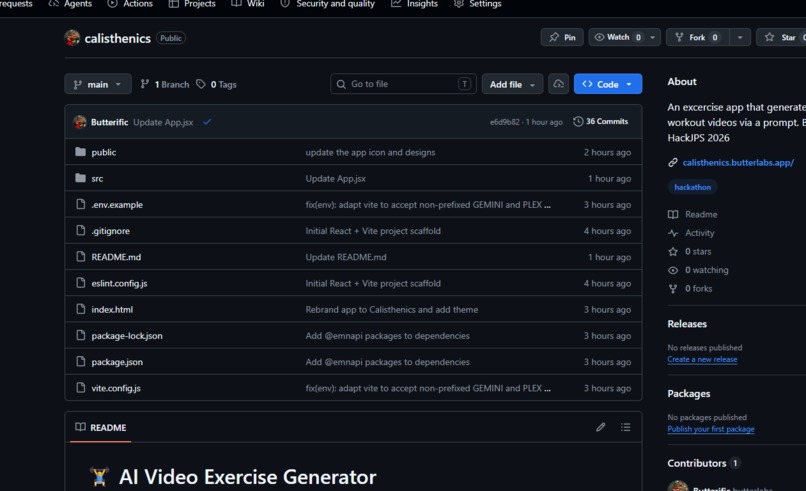Open commit hash e6d9b82
Image resolution: width=806 pixels, height=491 pixels.
point(504,122)
